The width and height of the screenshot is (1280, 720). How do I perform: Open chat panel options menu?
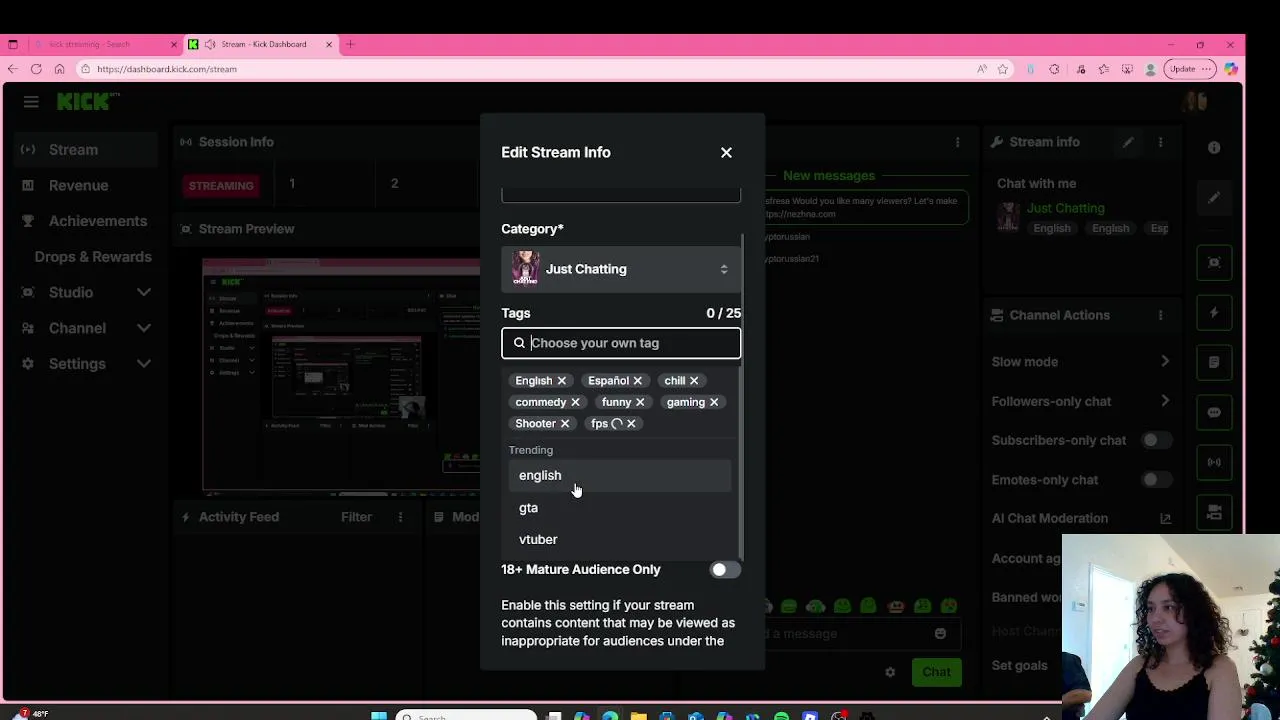click(957, 142)
